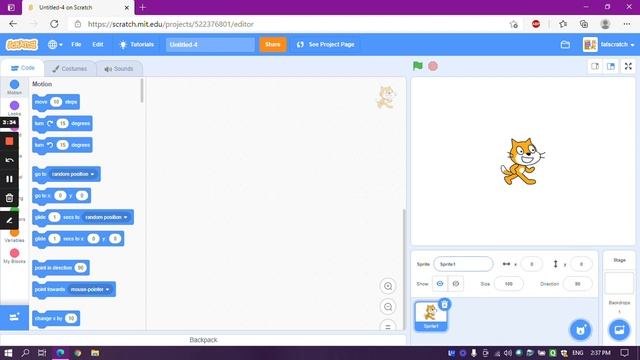This screenshot has width=640, height=360.
Task: Click the change x by 10 block
Action: pyautogui.click(x=56, y=318)
